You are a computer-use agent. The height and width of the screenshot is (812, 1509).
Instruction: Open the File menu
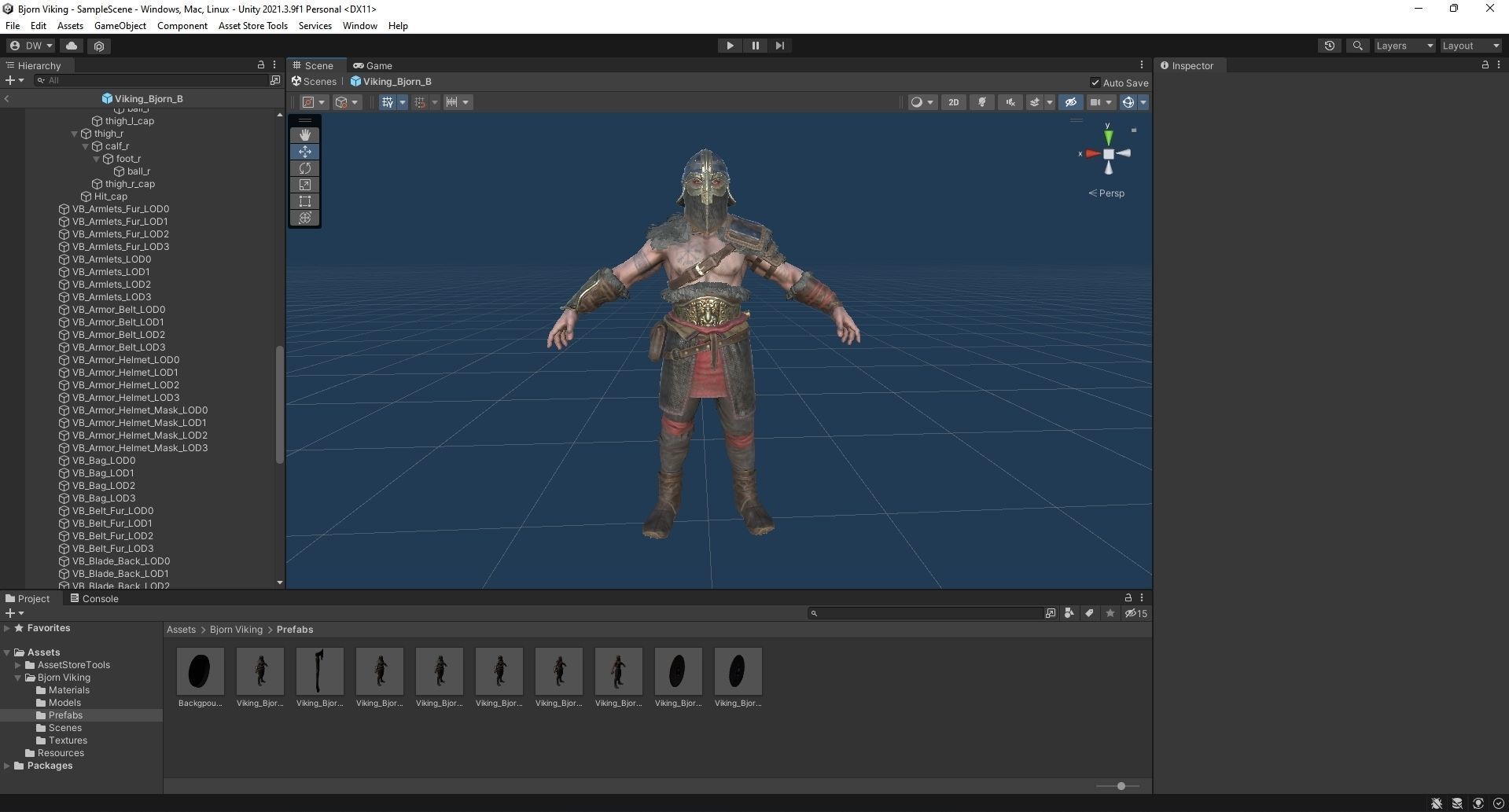[13, 26]
